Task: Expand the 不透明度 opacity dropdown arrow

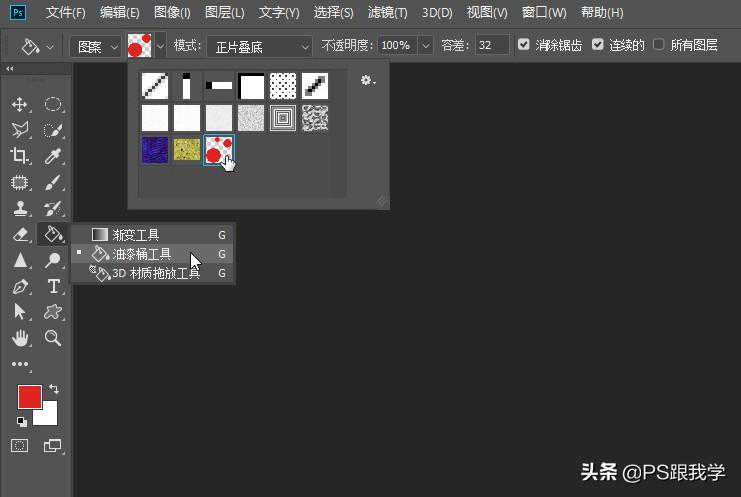Action: [426, 46]
